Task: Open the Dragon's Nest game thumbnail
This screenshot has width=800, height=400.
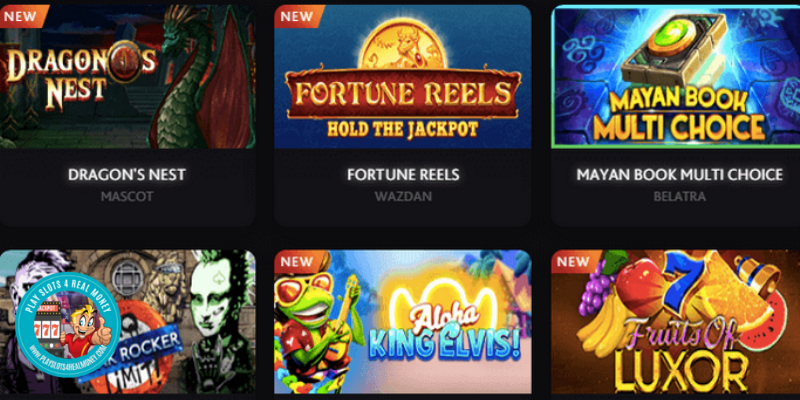Action: (128, 77)
